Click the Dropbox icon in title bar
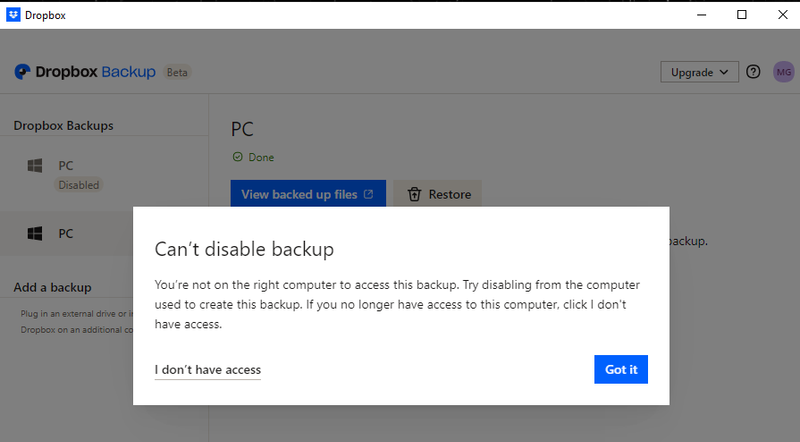800x442 pixels. coord(13,15)
